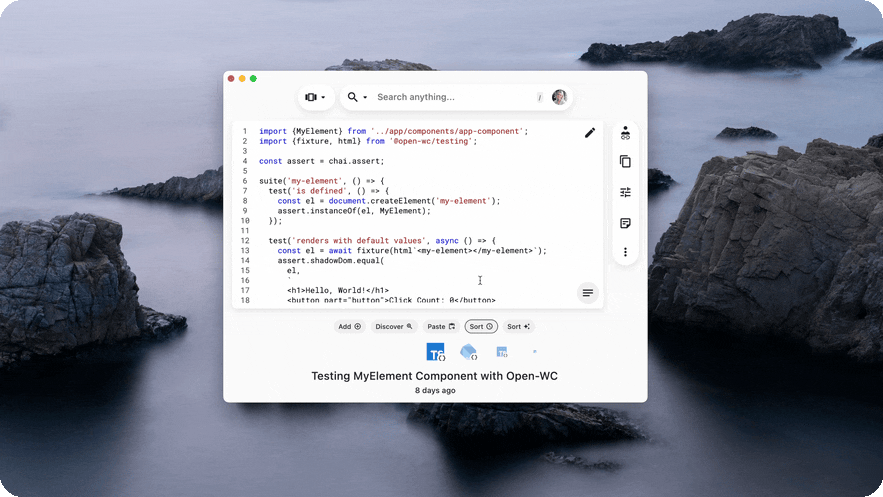Click the line "suite('my-element', () => {"
The height and width of the screenshot is (497, 883).
[x=322, y=181]
